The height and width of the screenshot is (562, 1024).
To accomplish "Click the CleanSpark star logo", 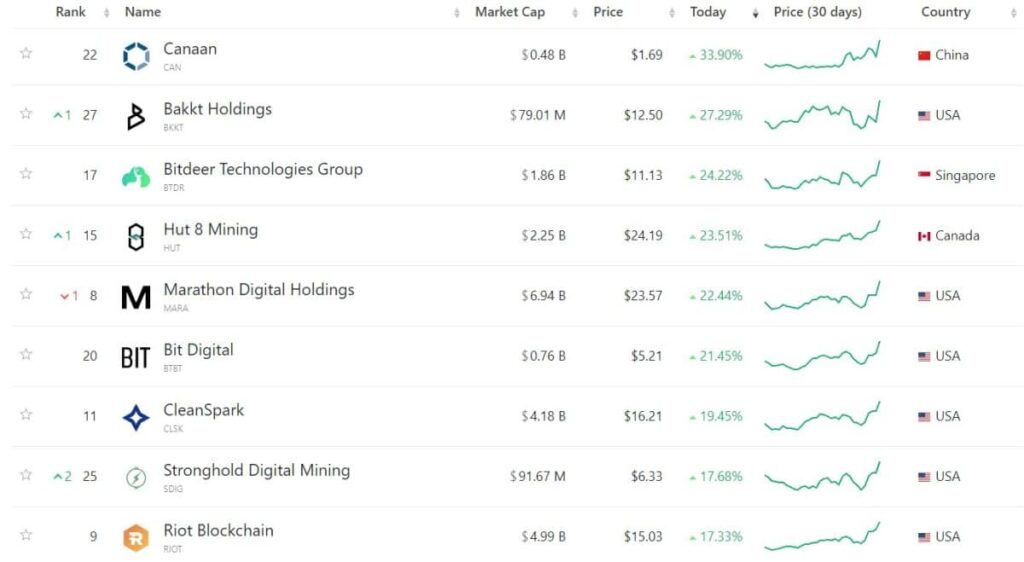I will [x=136, y=417].
